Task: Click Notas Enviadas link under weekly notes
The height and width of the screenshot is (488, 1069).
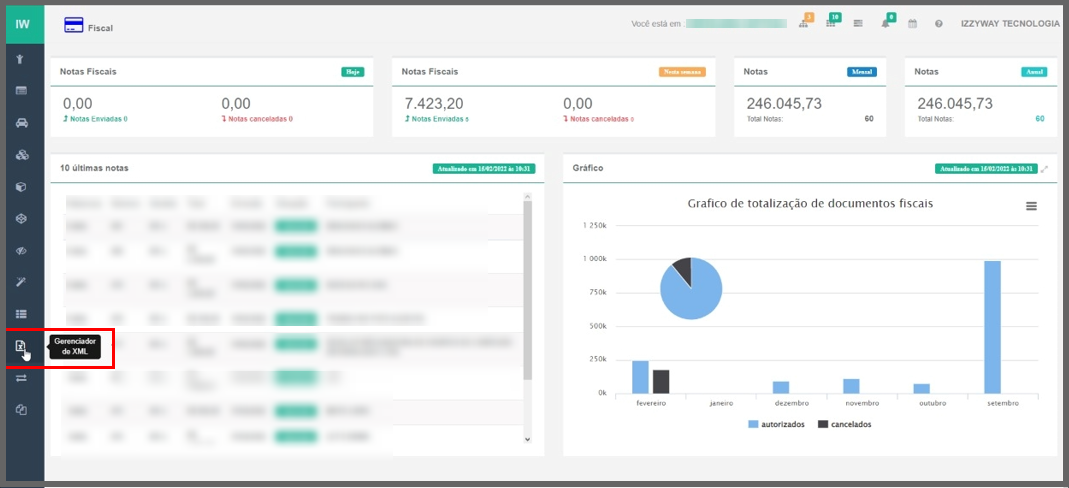Action: click(x=436, y=119)
